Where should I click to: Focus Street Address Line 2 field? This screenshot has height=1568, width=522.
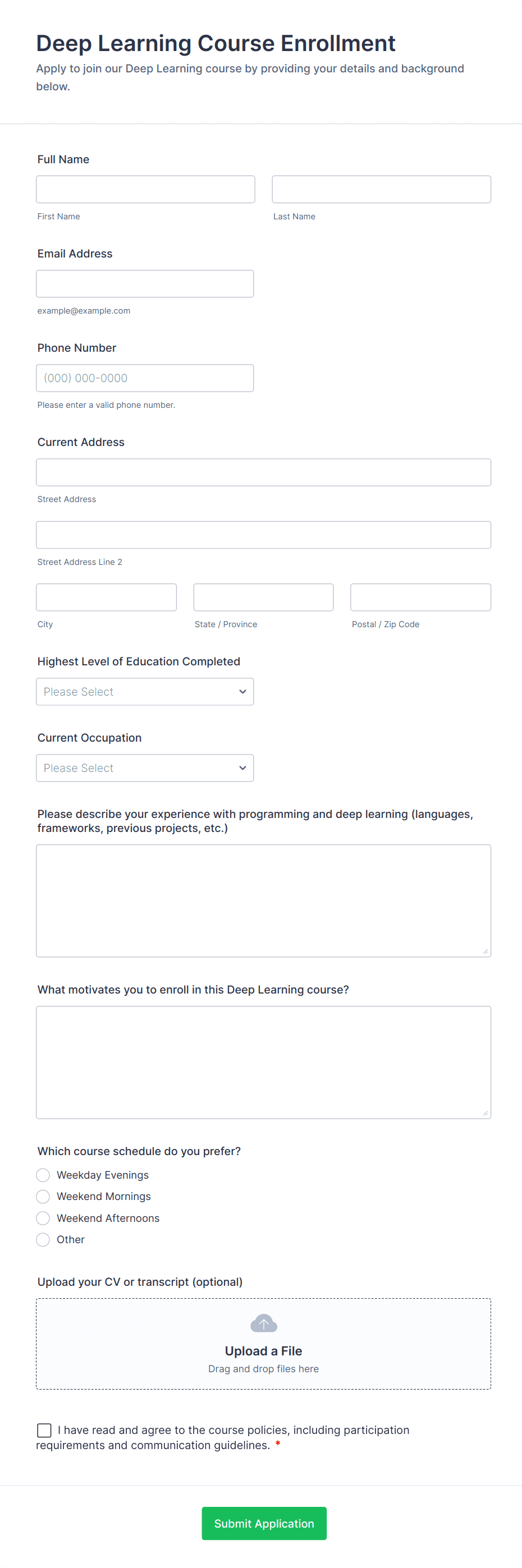coord(263,535)
